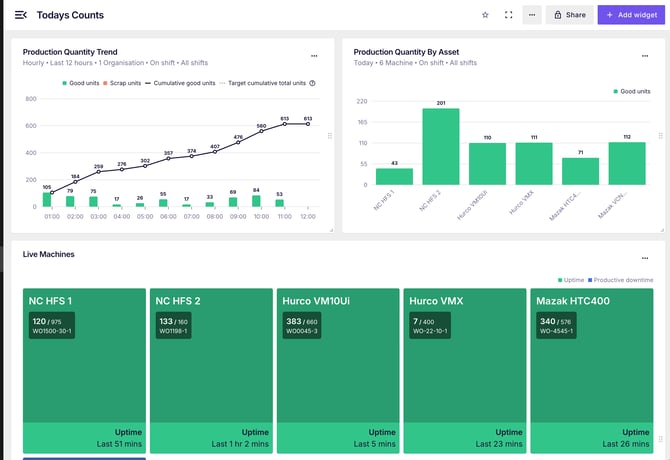Click the asset widget corner resize handle
670x460 pixels.
pos(662,230)
